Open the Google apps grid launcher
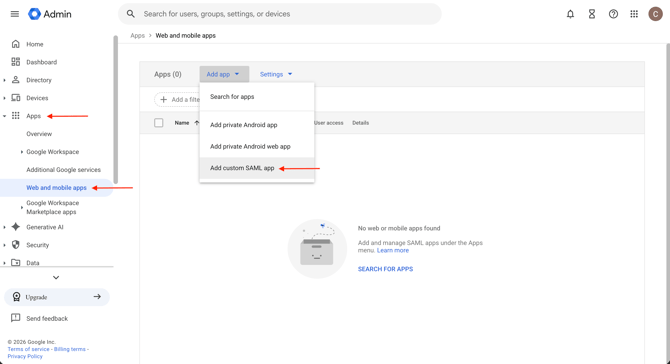This screenshot has width=670, height=364. pos(634,14)
